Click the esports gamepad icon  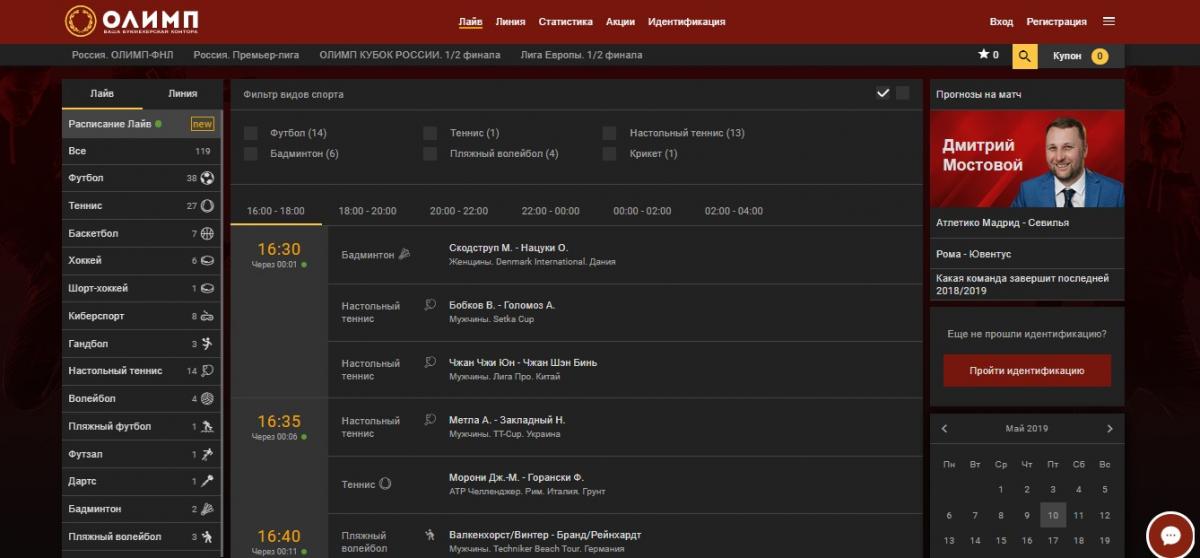tap(207, 316)
